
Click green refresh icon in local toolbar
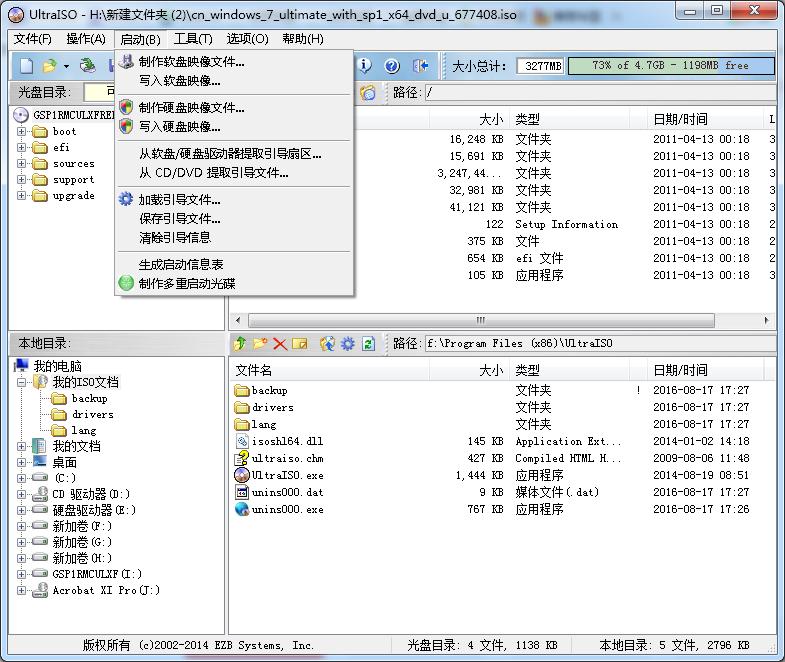coord(368,344)
